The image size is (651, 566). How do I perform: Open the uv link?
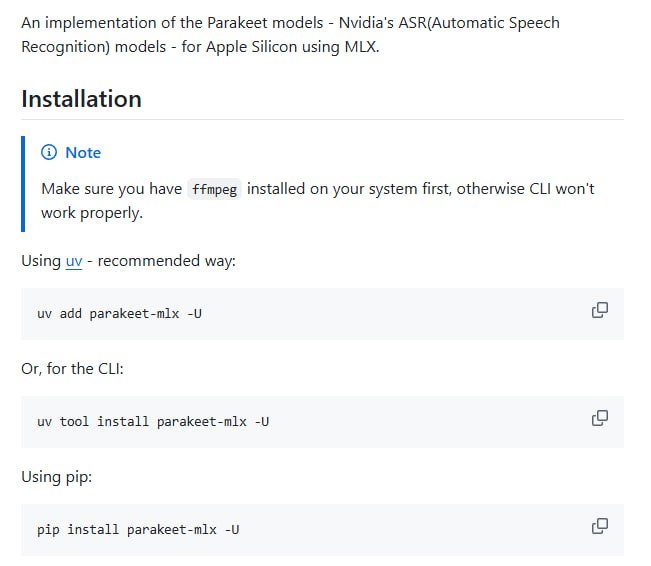(74, 261)
